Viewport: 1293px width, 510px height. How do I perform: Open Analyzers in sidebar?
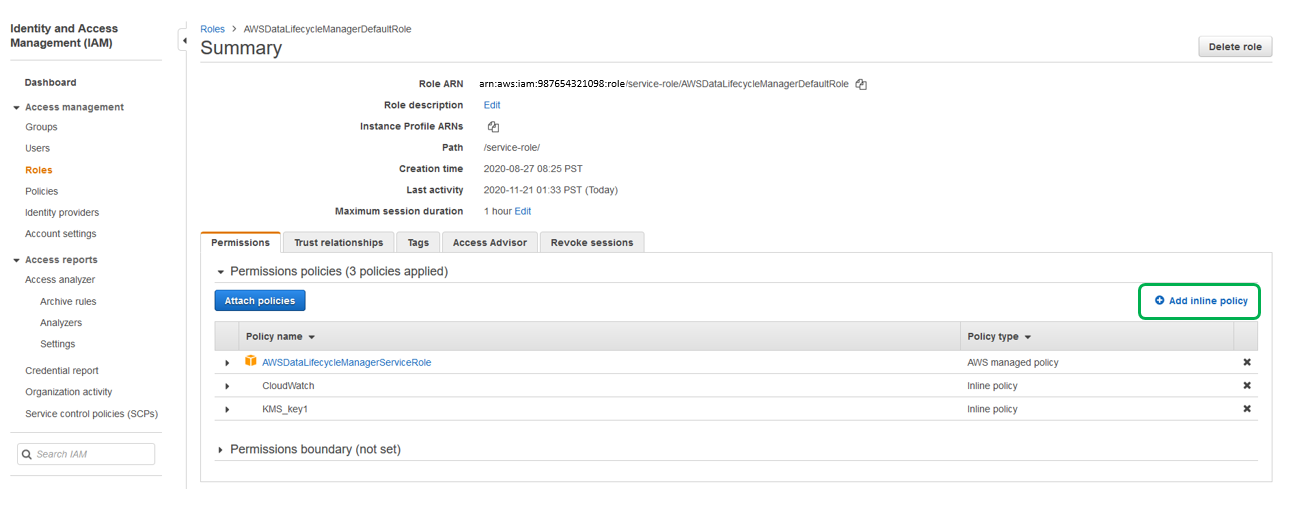[x=61, y=323]
